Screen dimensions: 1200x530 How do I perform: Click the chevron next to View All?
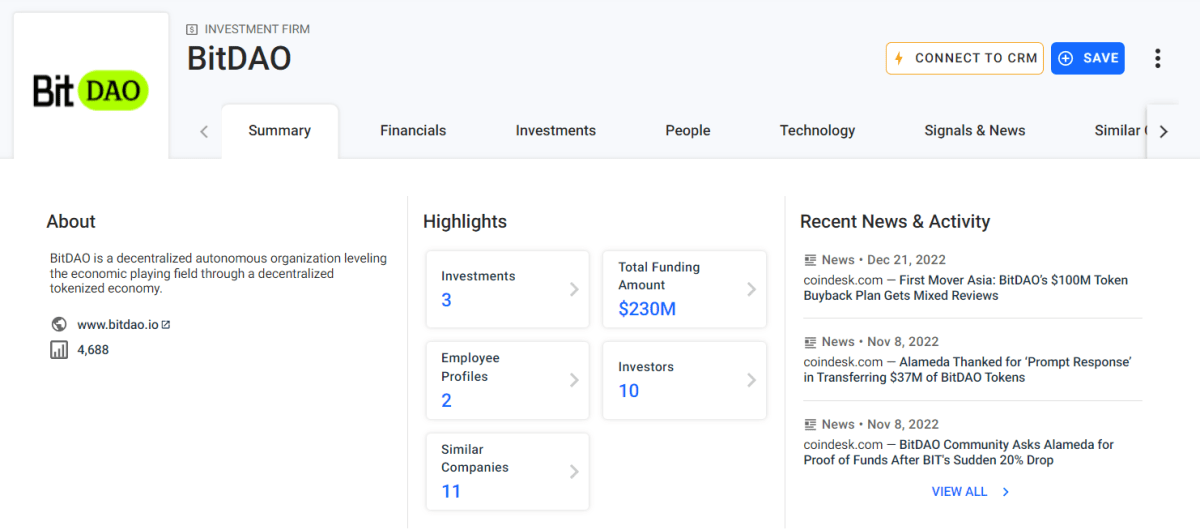1006,492
